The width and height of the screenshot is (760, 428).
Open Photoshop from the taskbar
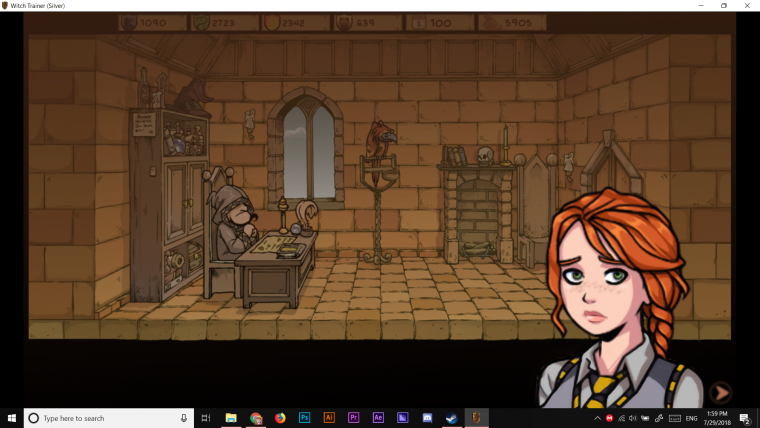click(304, 418)
